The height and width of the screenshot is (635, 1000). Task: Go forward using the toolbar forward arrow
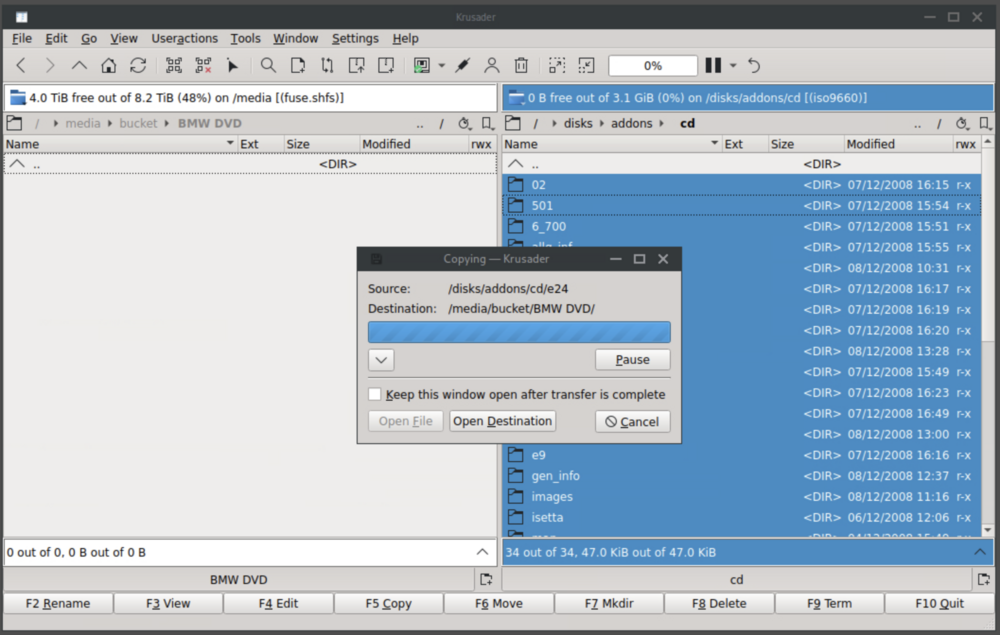50,65
